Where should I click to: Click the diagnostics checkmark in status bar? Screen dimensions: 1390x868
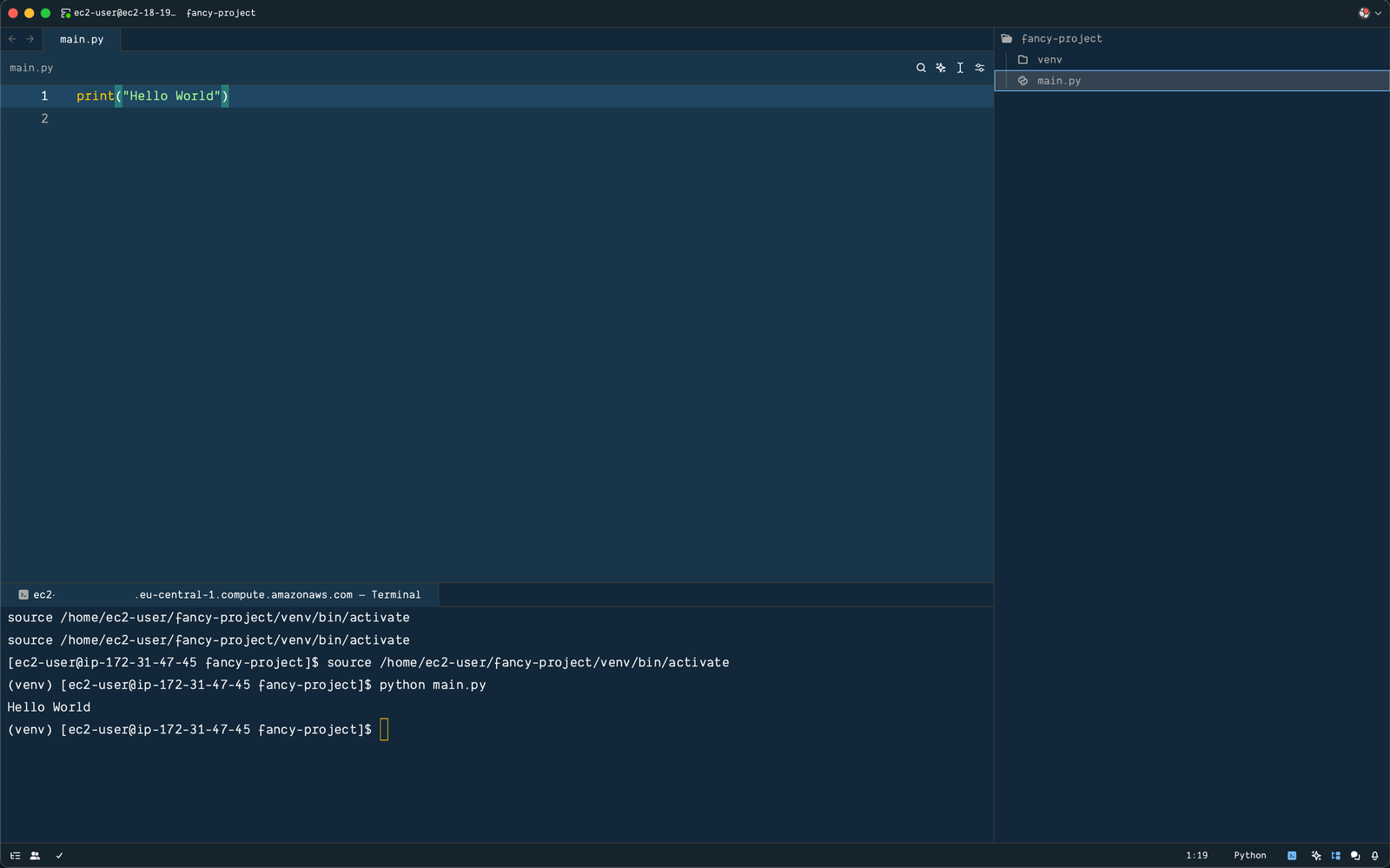tap(58, 856)
